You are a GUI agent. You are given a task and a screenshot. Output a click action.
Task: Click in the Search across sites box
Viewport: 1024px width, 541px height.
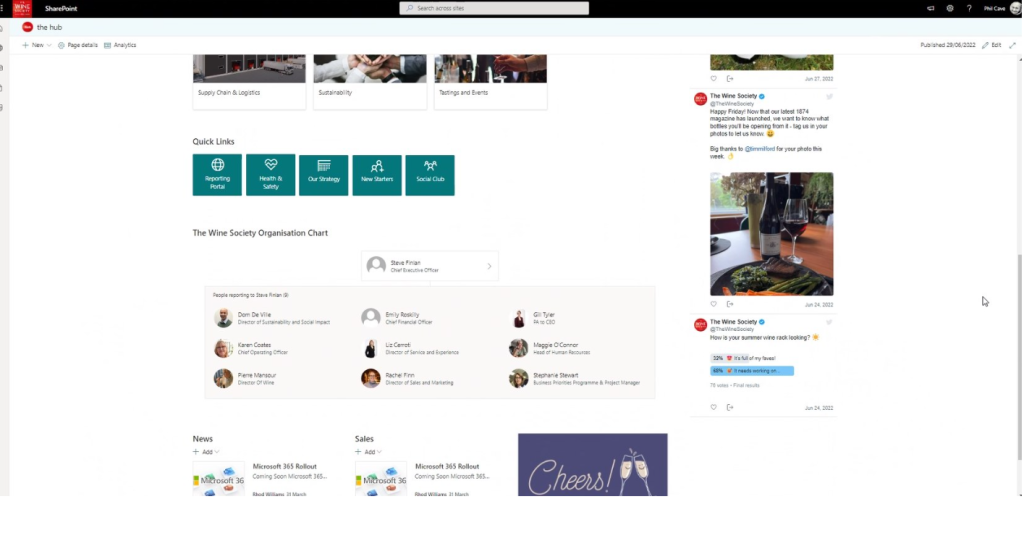(x=494, y=8)
